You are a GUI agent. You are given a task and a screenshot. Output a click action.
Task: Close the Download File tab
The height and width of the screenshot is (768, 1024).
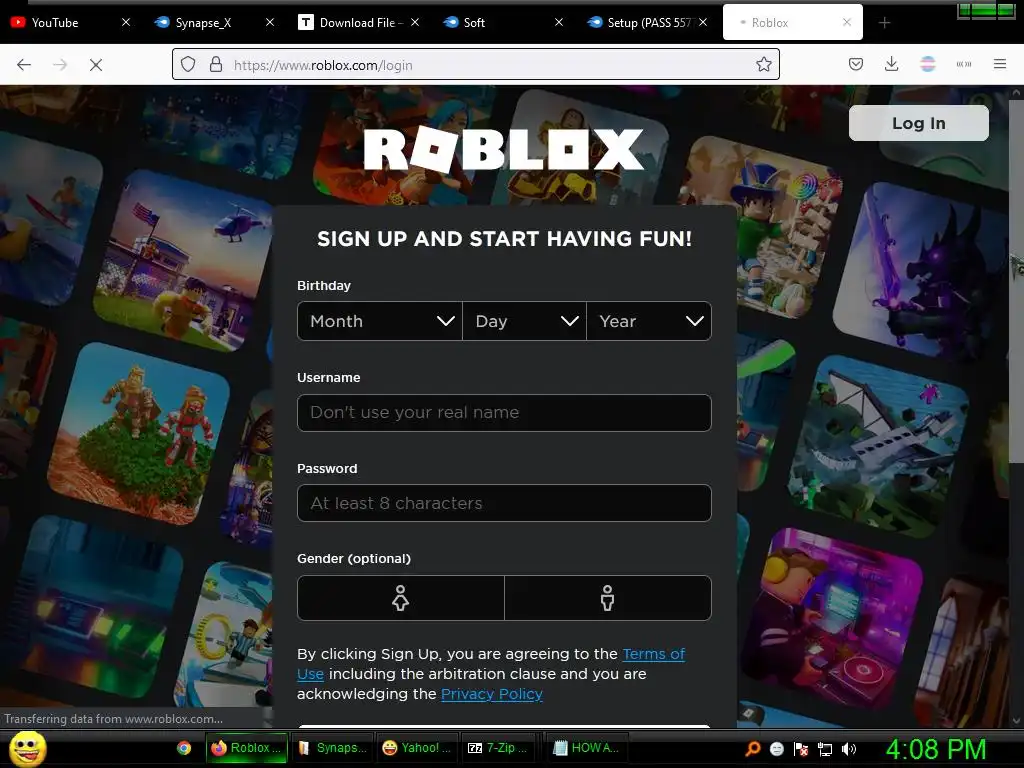(x=415, y=22)
